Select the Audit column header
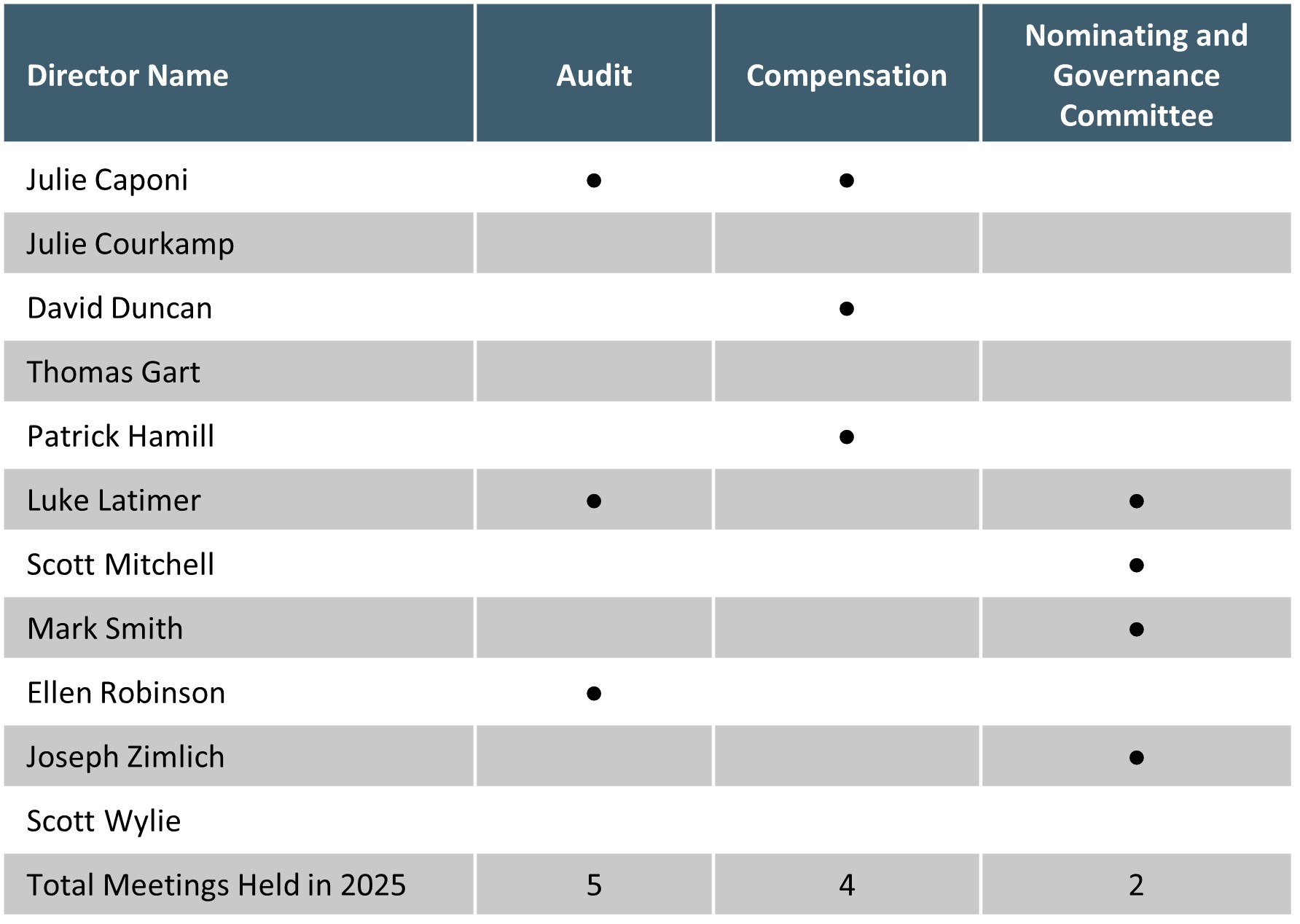Screen dimensions: 1300x924 594,75
